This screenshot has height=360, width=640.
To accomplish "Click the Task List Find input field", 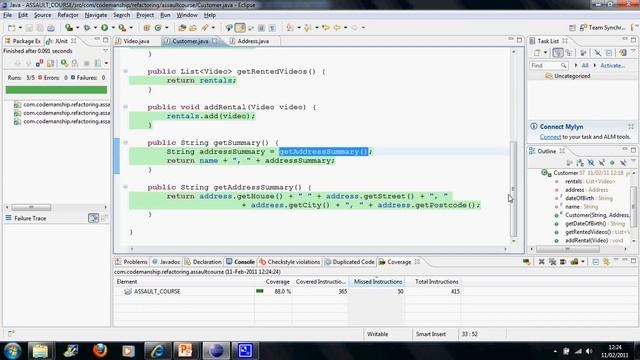I will click(548, 65).
